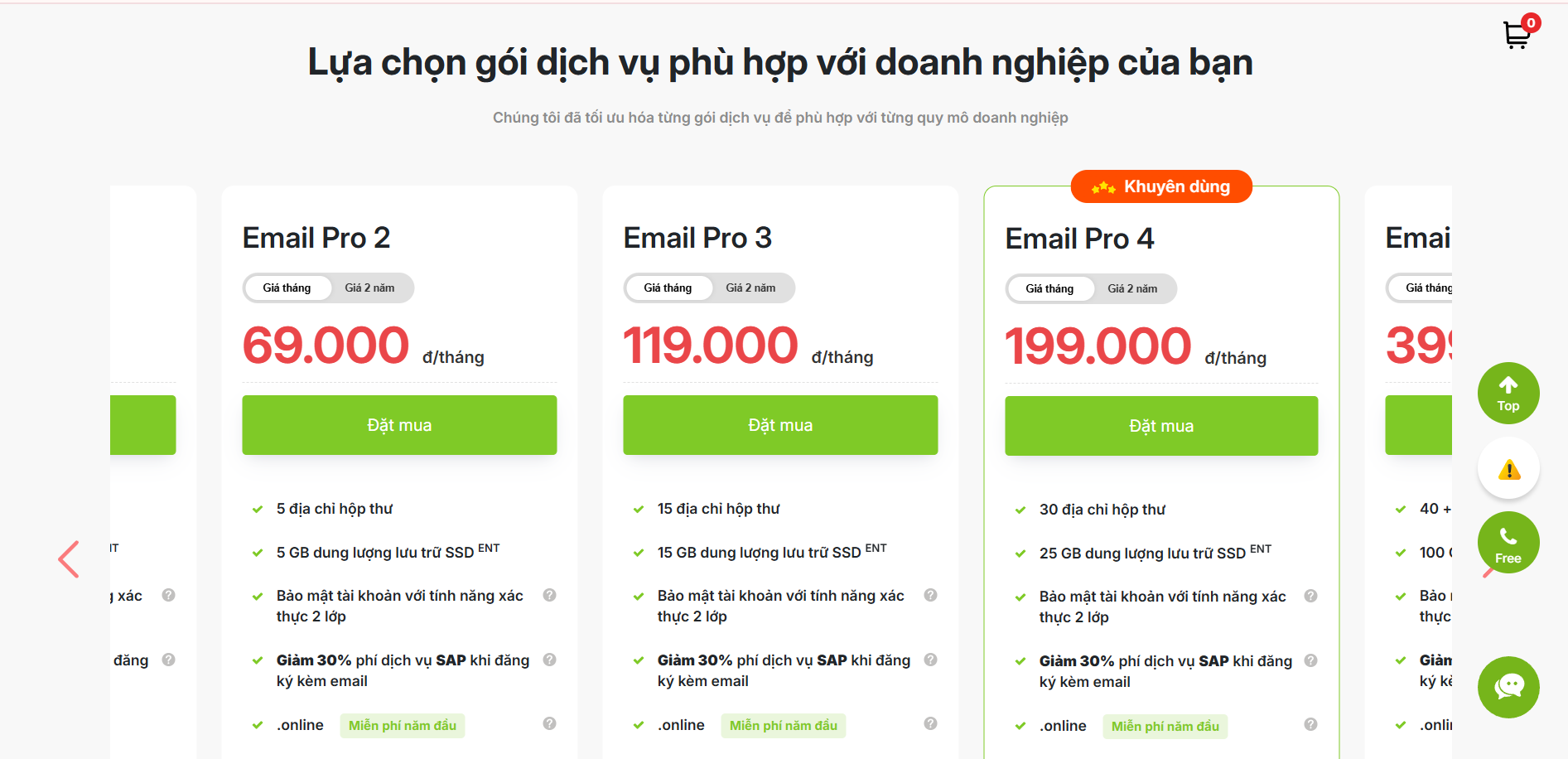This screenshot has width=1568, height=759.
Task: Click Đặt mua for Email Pro 4
Action: [1161, 426]
